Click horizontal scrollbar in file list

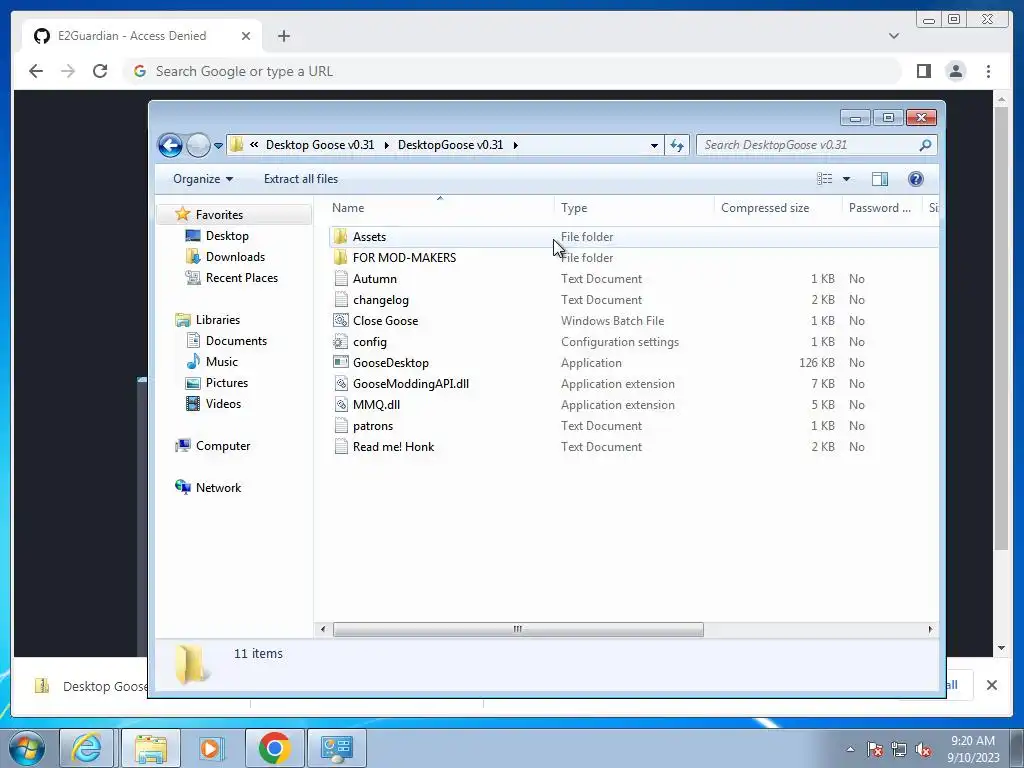(518, 630)
